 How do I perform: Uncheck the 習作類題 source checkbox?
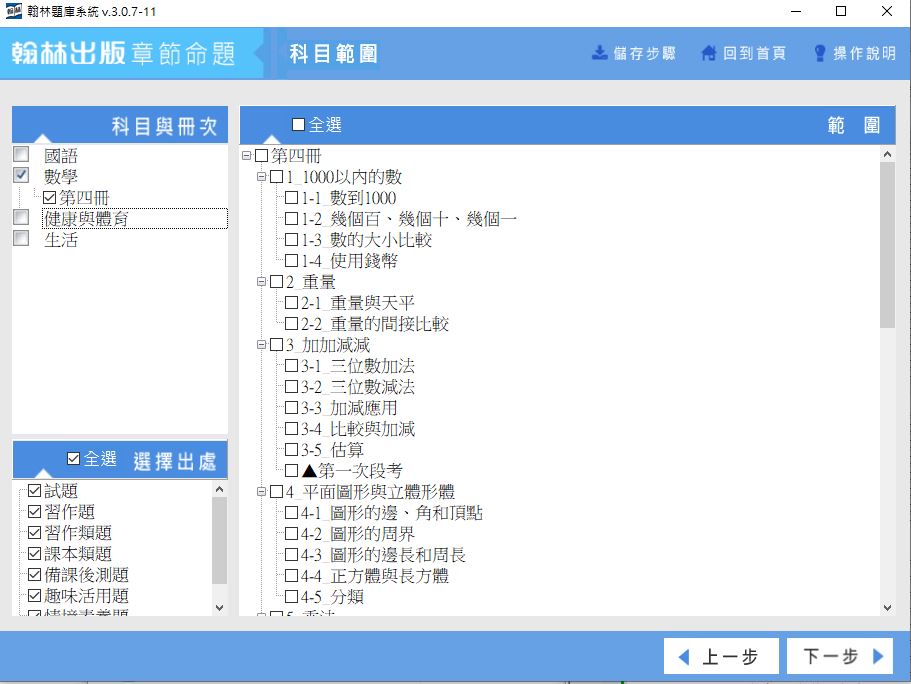tap(34, 533)
